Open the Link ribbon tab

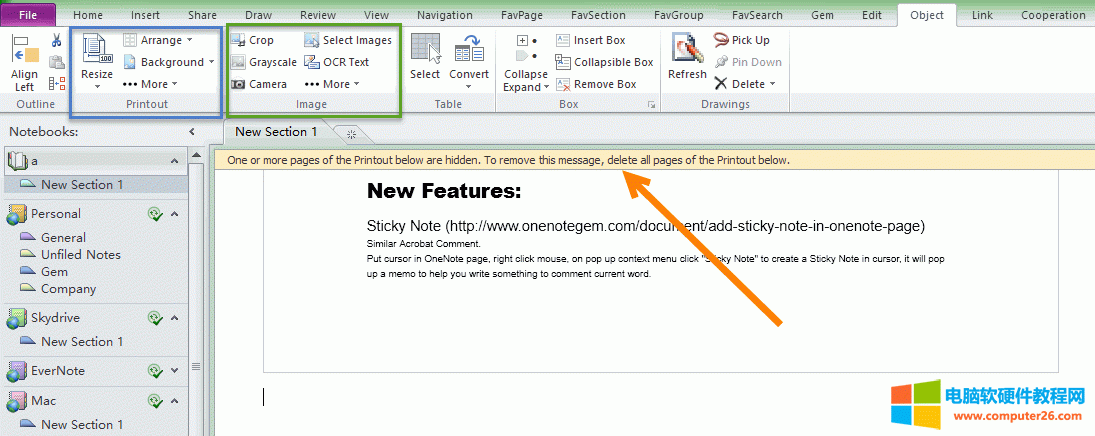click(x=982, y=15)
